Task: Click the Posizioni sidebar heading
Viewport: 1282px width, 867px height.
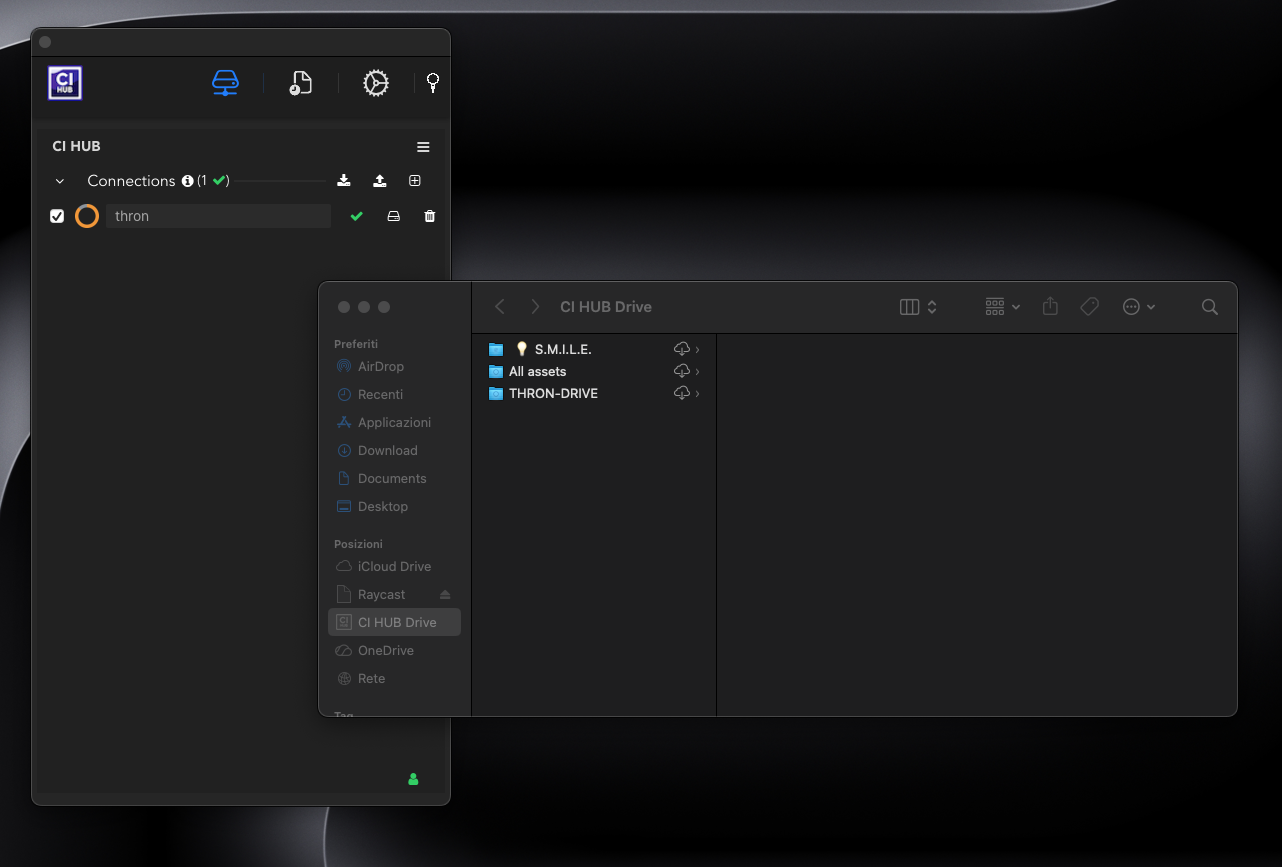Action: tap(358, 544)
